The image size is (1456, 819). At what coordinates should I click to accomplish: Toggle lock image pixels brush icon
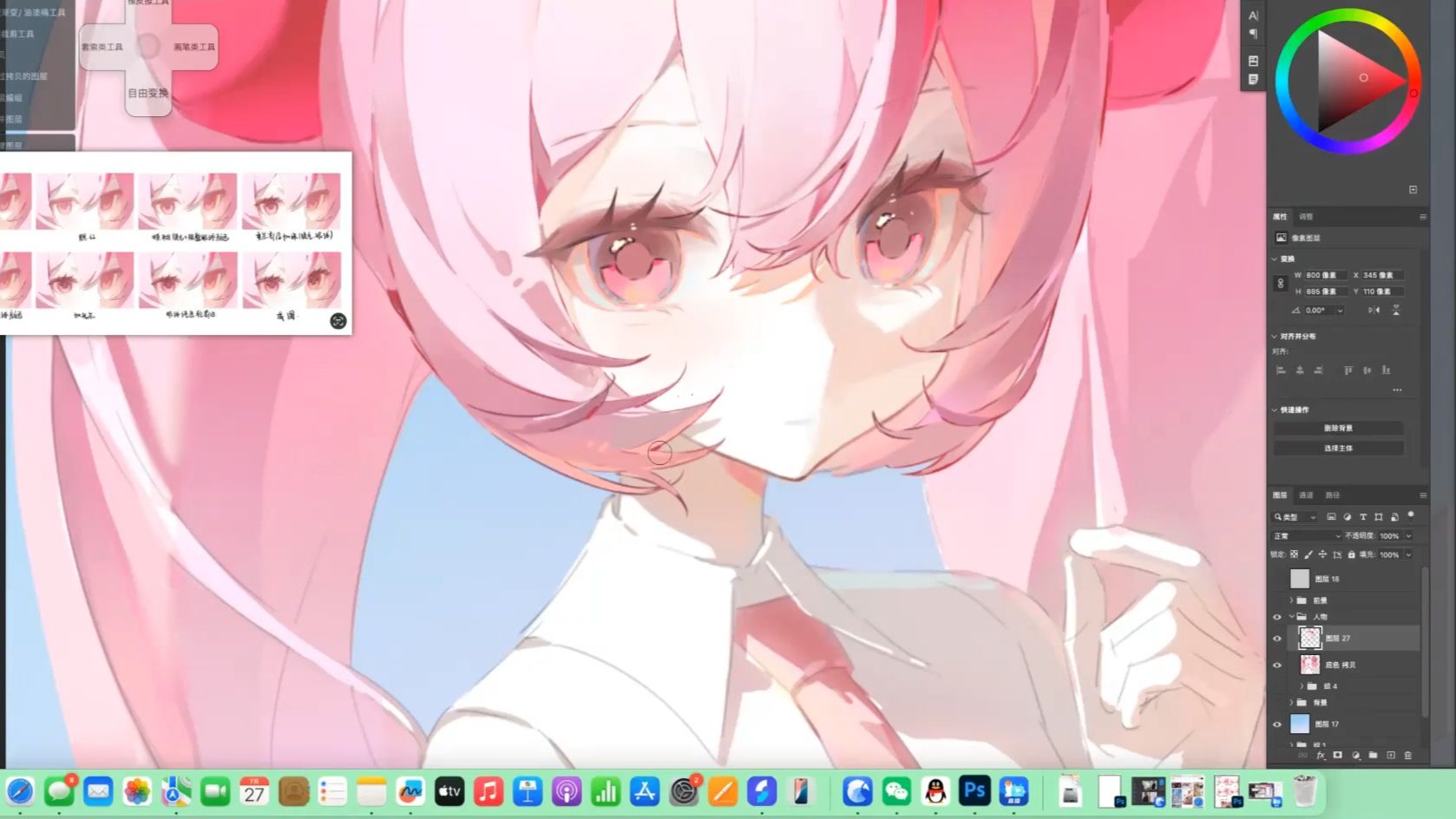pyautogui.click(x=1308, y=554)
